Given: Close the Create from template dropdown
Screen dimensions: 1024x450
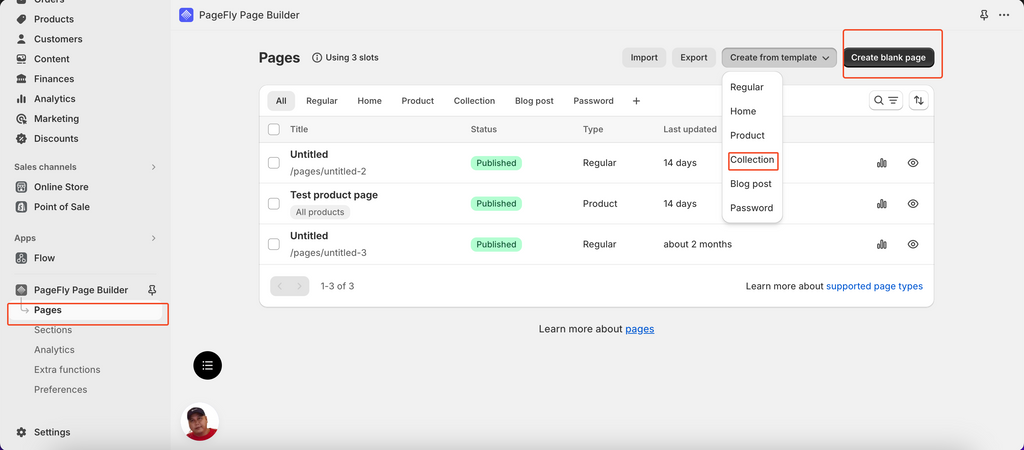Looking at the screenshot, I should click(x=779, y=57).
